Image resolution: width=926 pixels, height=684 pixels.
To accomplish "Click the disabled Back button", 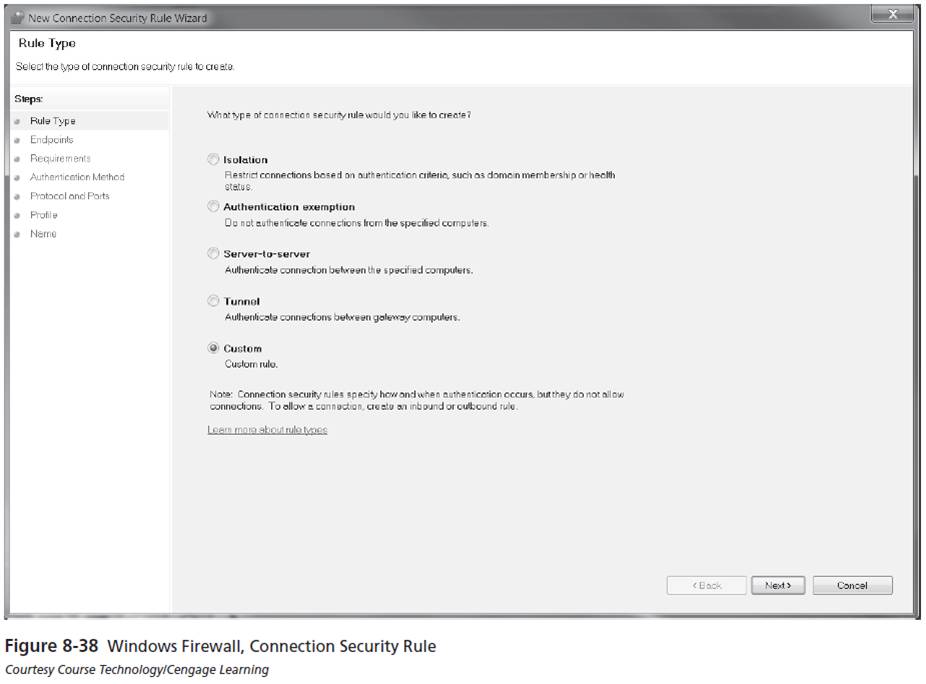I will click(x=706, y=585).
